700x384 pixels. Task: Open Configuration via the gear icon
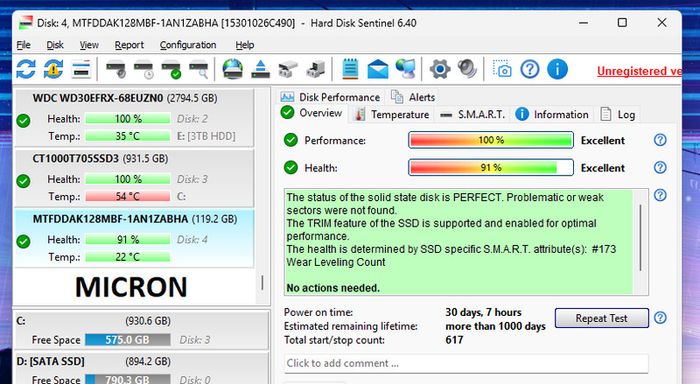tap(440, 70)
